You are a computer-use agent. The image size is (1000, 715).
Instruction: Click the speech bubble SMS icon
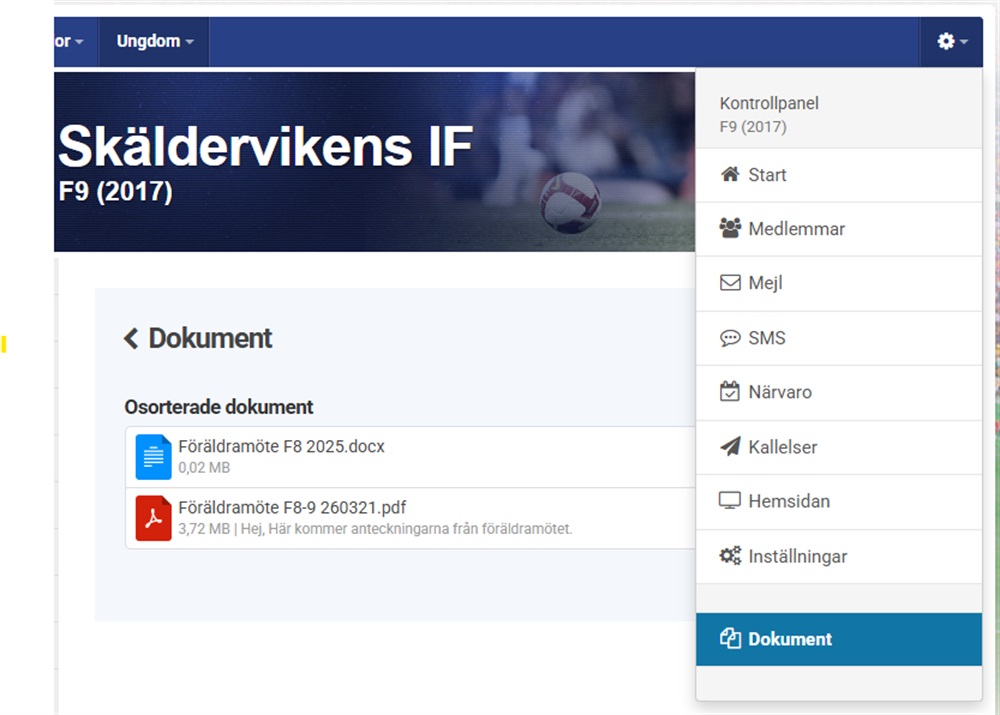pyautogui.click(x=730, y=338)
